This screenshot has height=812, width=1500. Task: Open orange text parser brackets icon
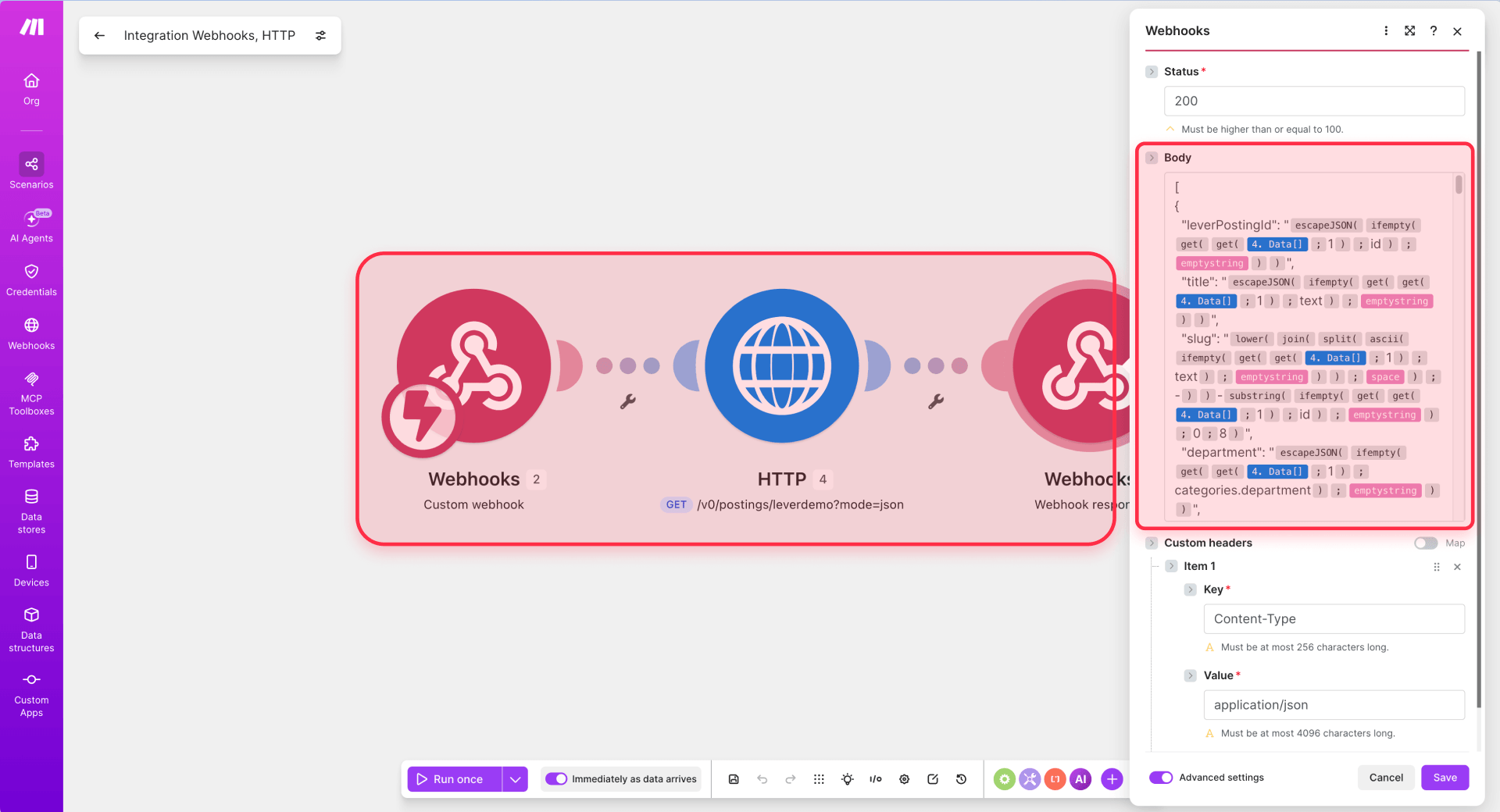[x=1055, y=778]
